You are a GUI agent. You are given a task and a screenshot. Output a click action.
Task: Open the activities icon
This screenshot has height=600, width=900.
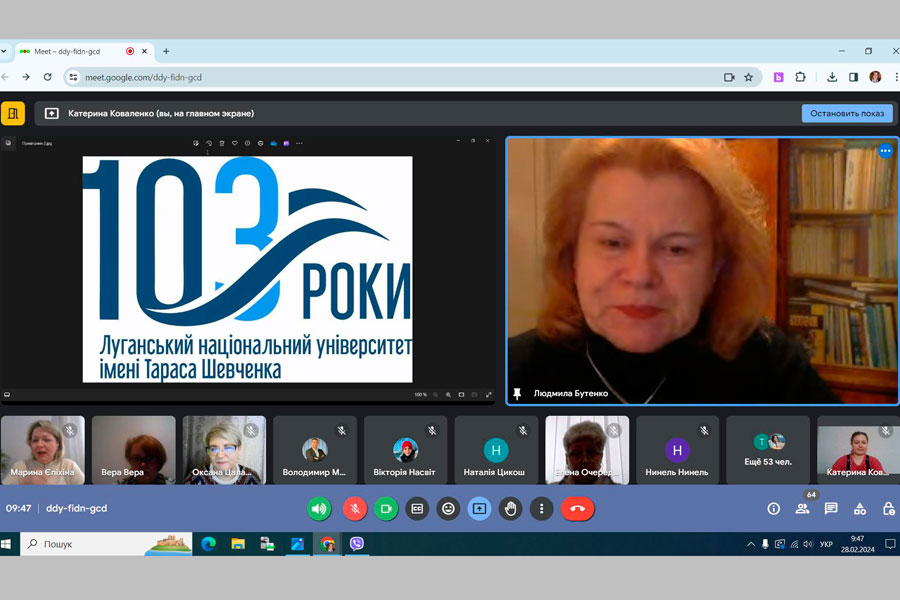pyautogui.click(x=860, y=509)
